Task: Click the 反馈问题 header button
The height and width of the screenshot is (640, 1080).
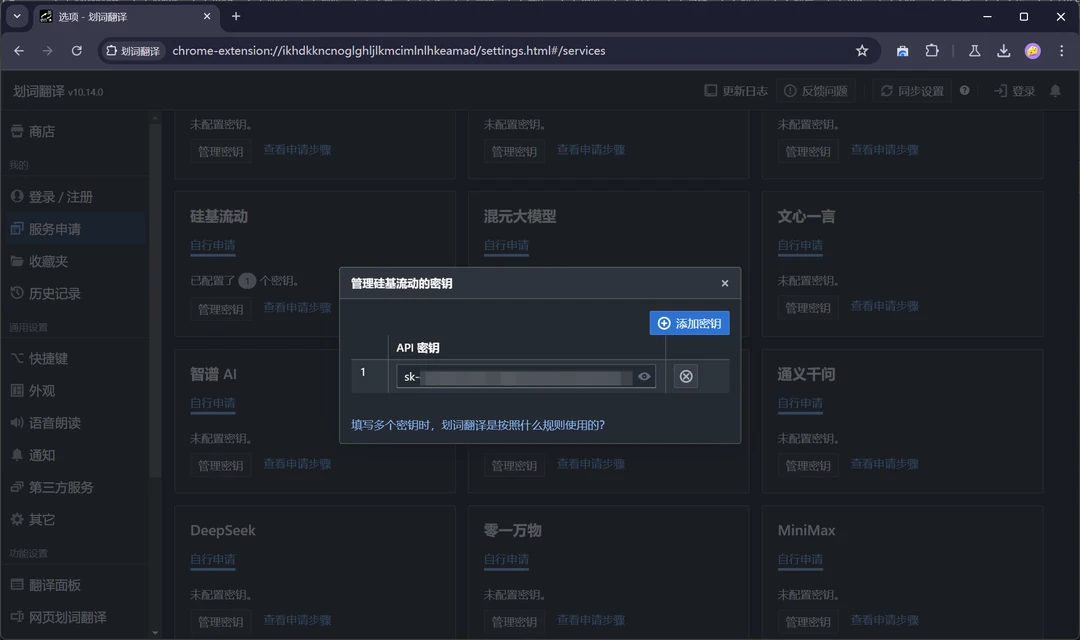Action: pyautogui.click(x=816, y=91)
